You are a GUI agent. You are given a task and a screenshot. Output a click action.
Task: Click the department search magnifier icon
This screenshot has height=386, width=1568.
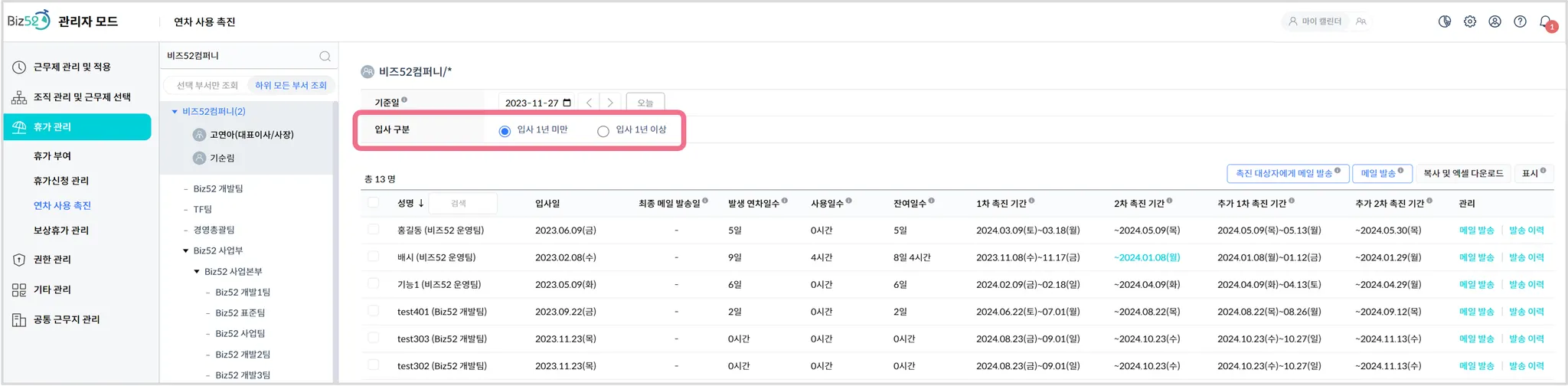(x=325, y=56)
